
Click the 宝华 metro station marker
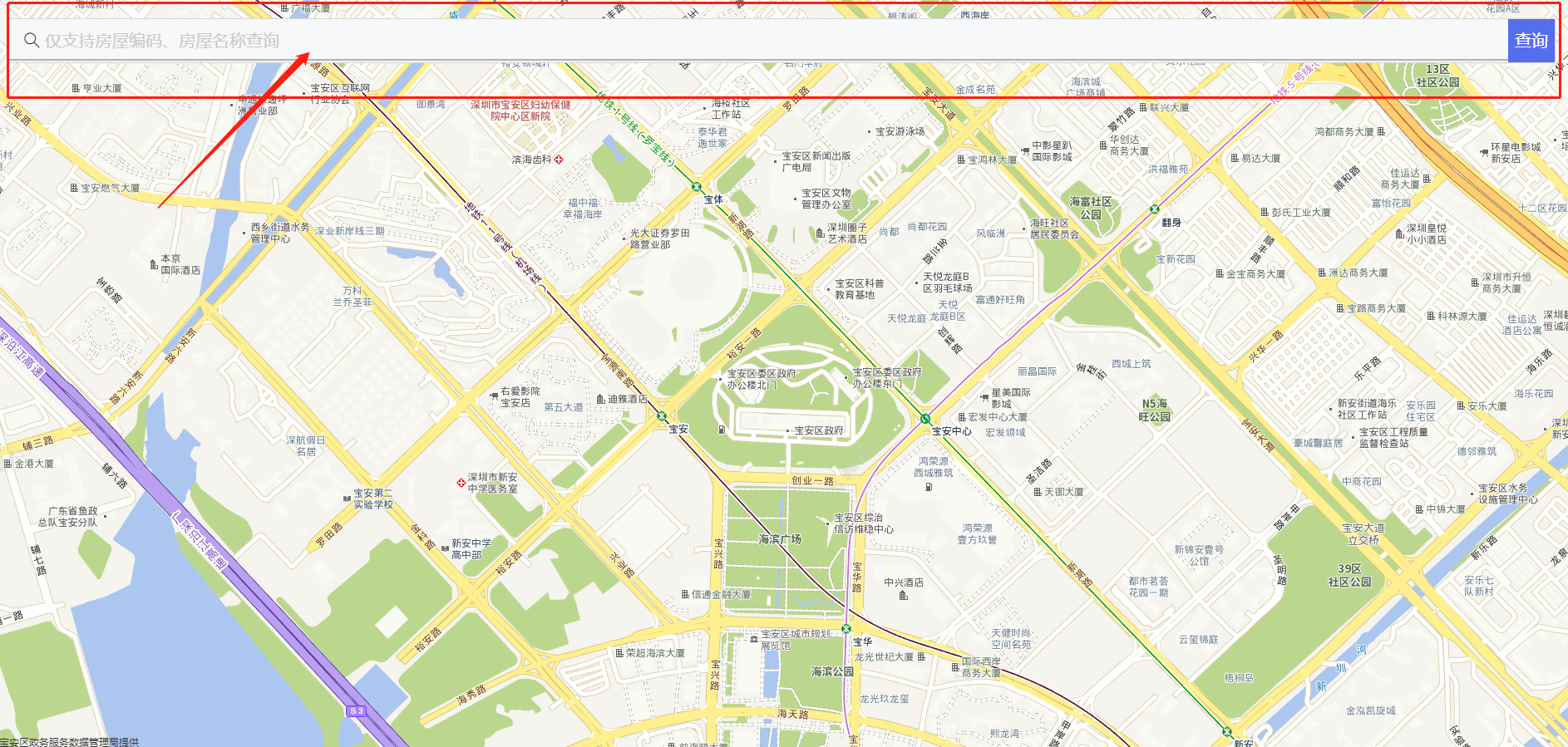click(x=846, y=629)
